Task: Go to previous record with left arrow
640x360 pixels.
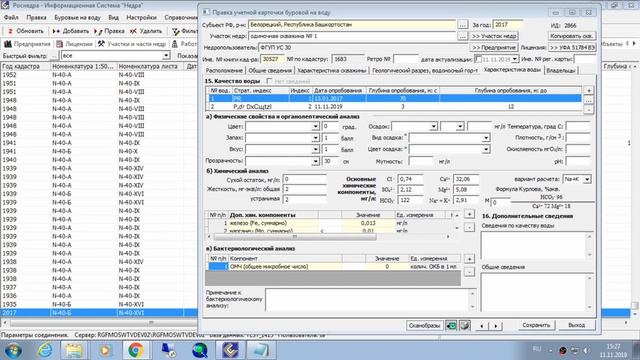Action: click(x=482, y=326)
